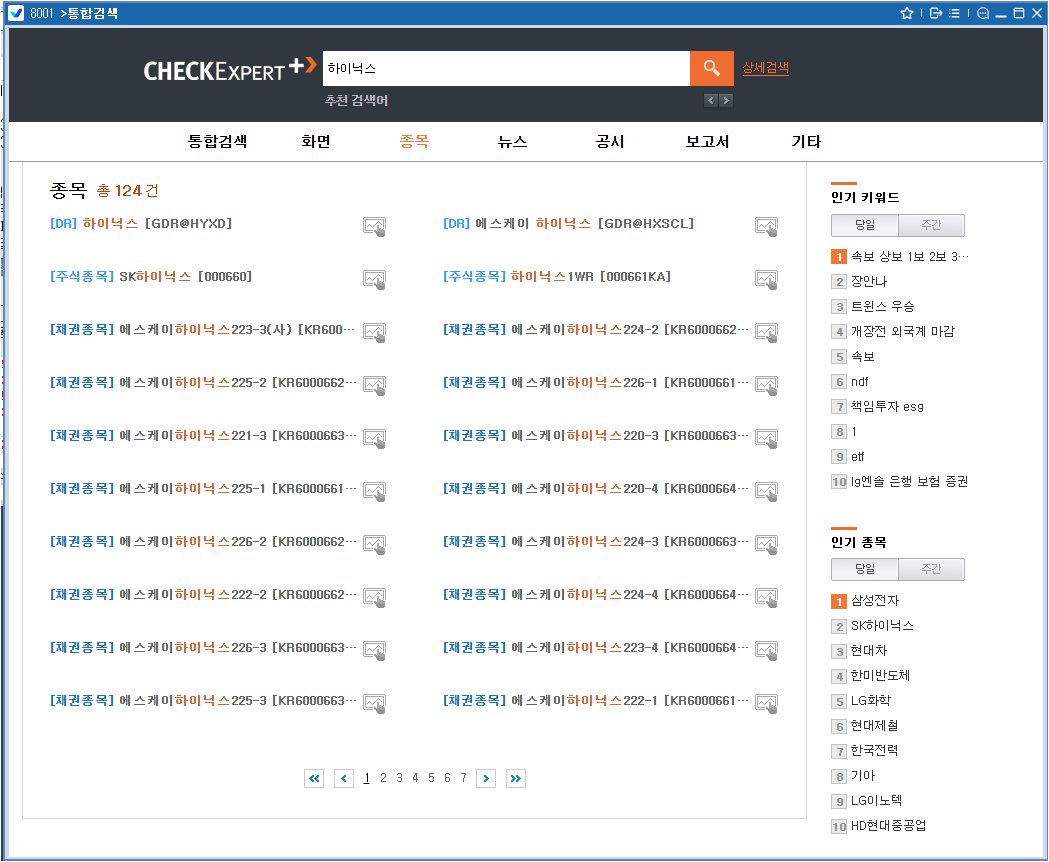Image resolution: width=1049 pixels, height=862 pixels.
Task: Advance to next page with single arrow
Action: point(486,778)
